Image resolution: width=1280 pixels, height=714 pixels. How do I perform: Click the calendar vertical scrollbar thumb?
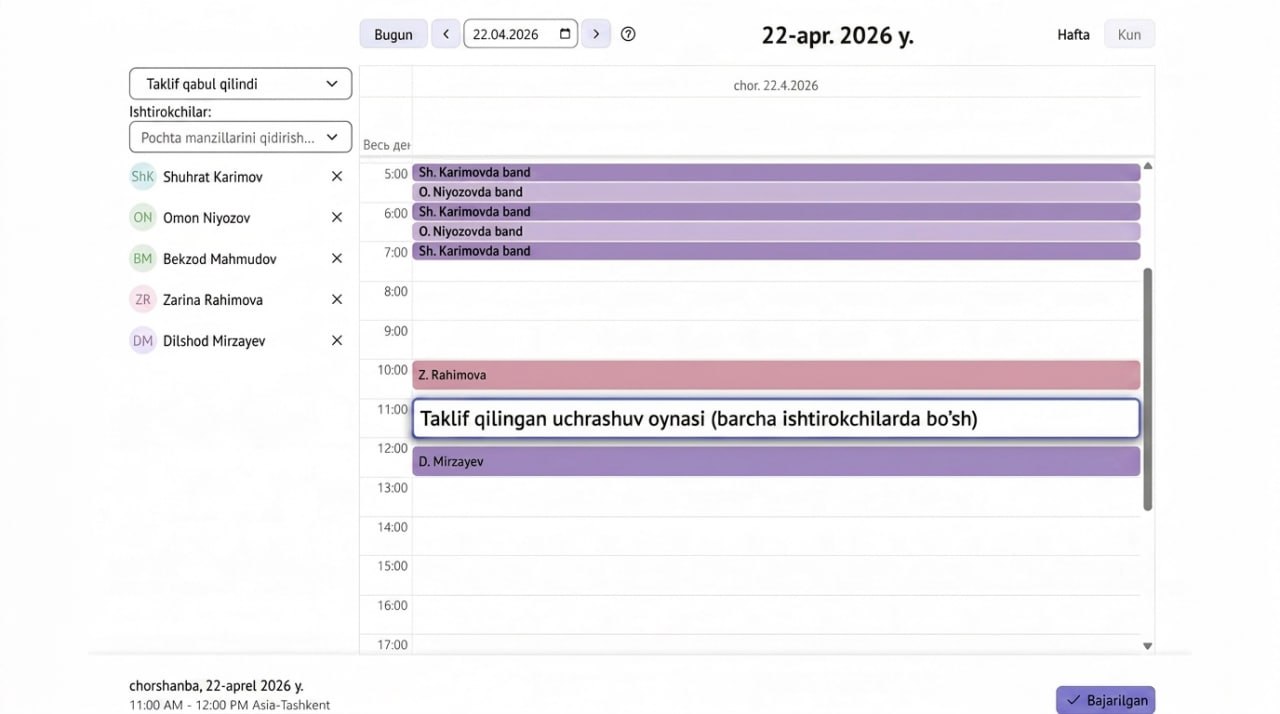1148,390
